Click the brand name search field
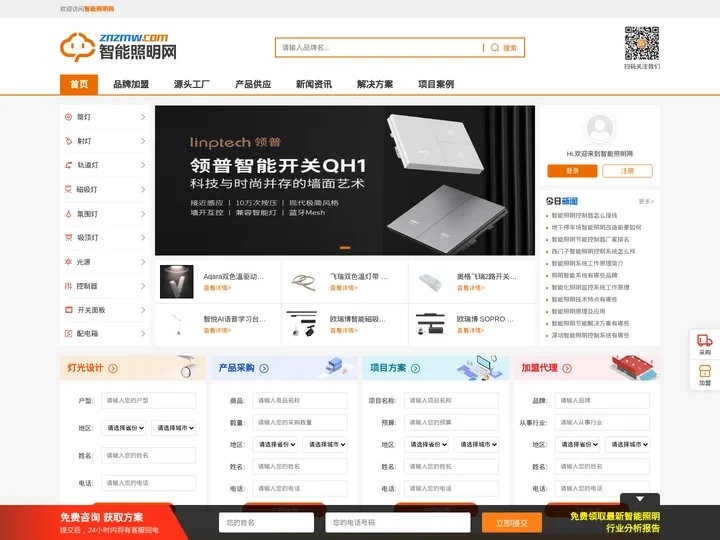Viewport: 720px width, 540px height. pyautogui.click(x=379, y=48)
